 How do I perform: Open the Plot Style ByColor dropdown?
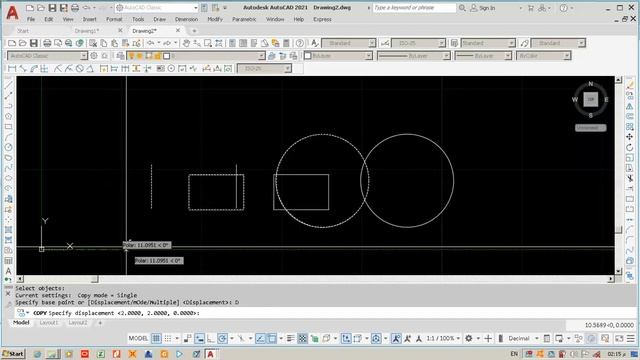click(567, 56)
